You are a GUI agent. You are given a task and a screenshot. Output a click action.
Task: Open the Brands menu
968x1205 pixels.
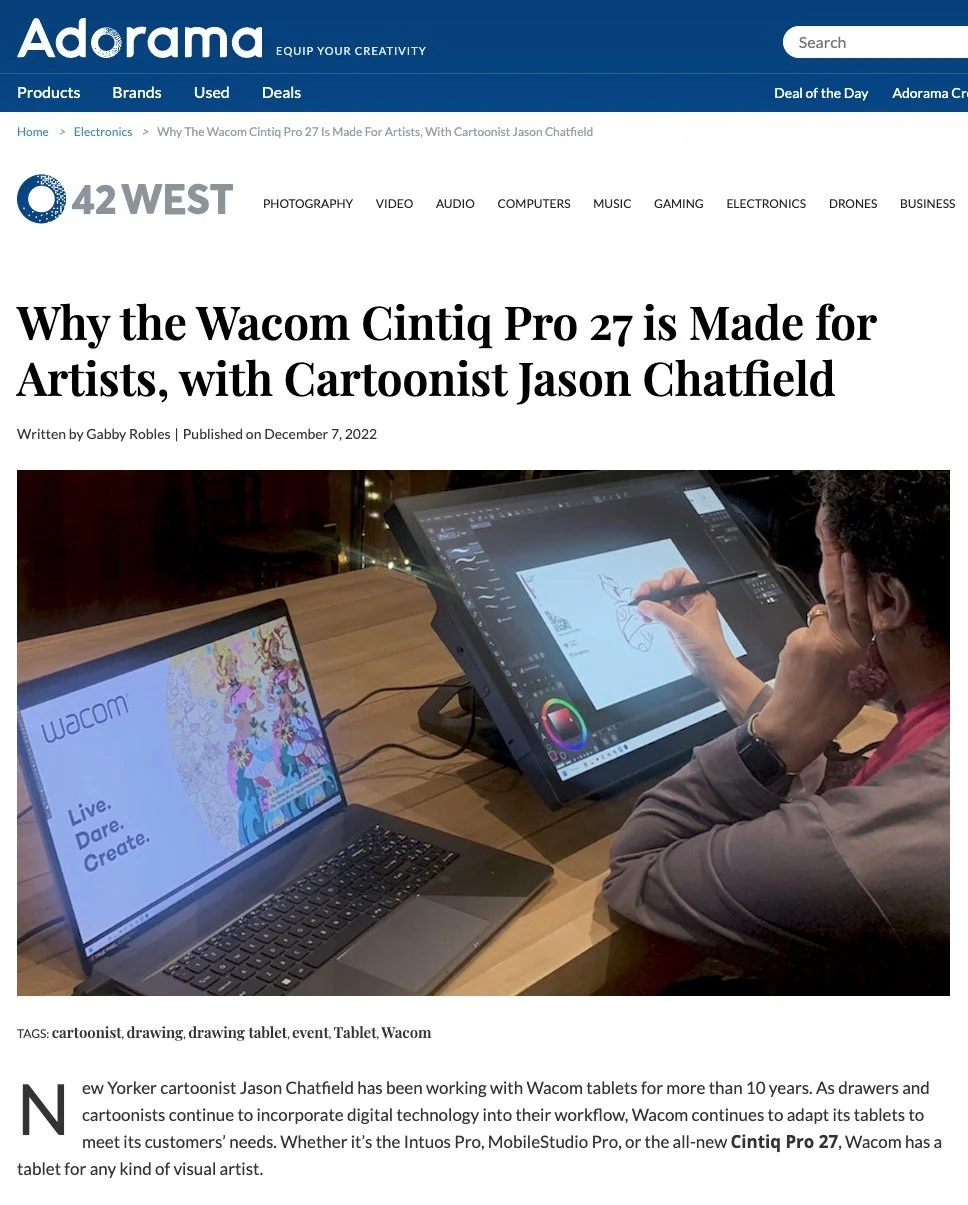tap(137, 92)
